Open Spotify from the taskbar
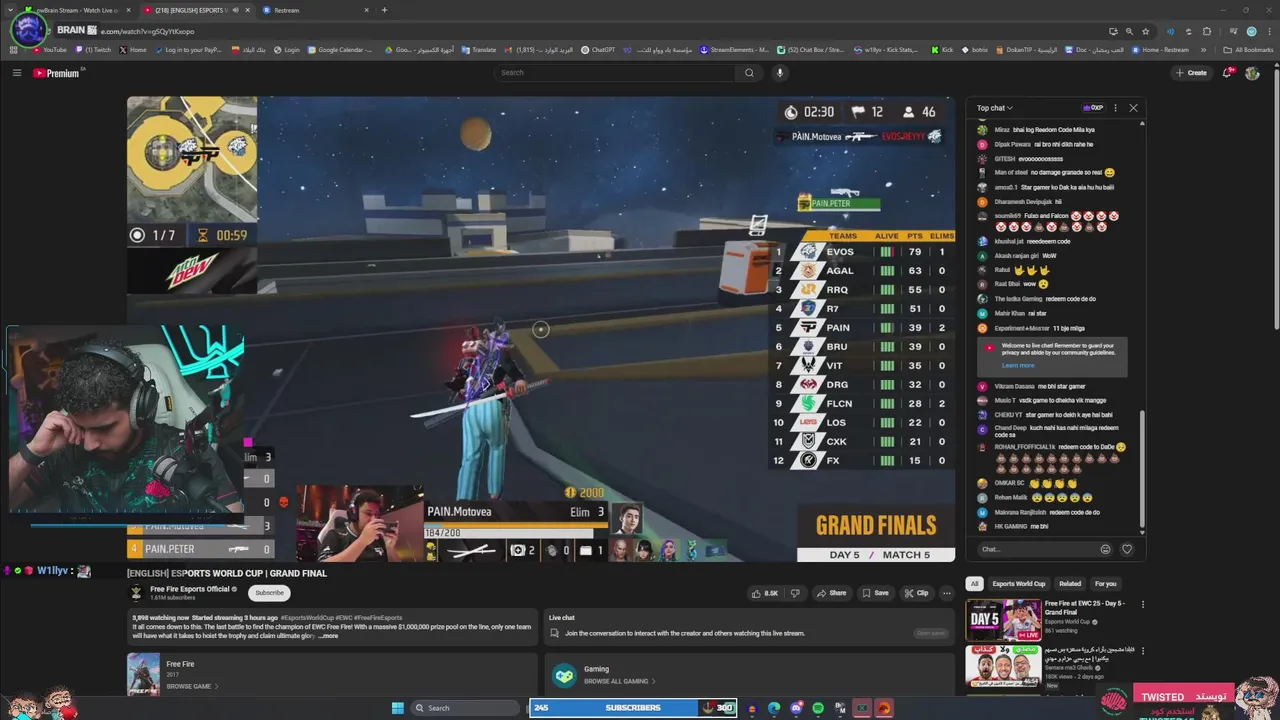 click(x=818, y=708)
